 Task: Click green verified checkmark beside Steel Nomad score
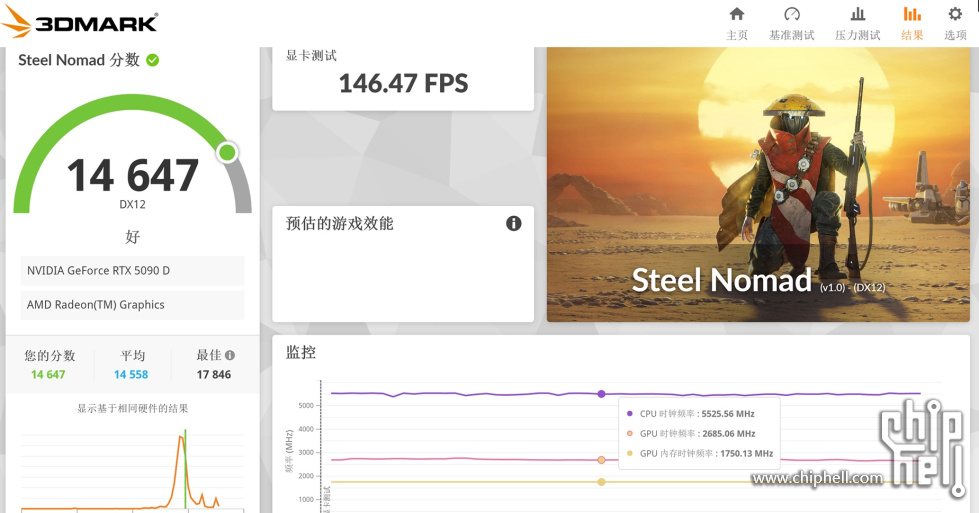(153, 60)
